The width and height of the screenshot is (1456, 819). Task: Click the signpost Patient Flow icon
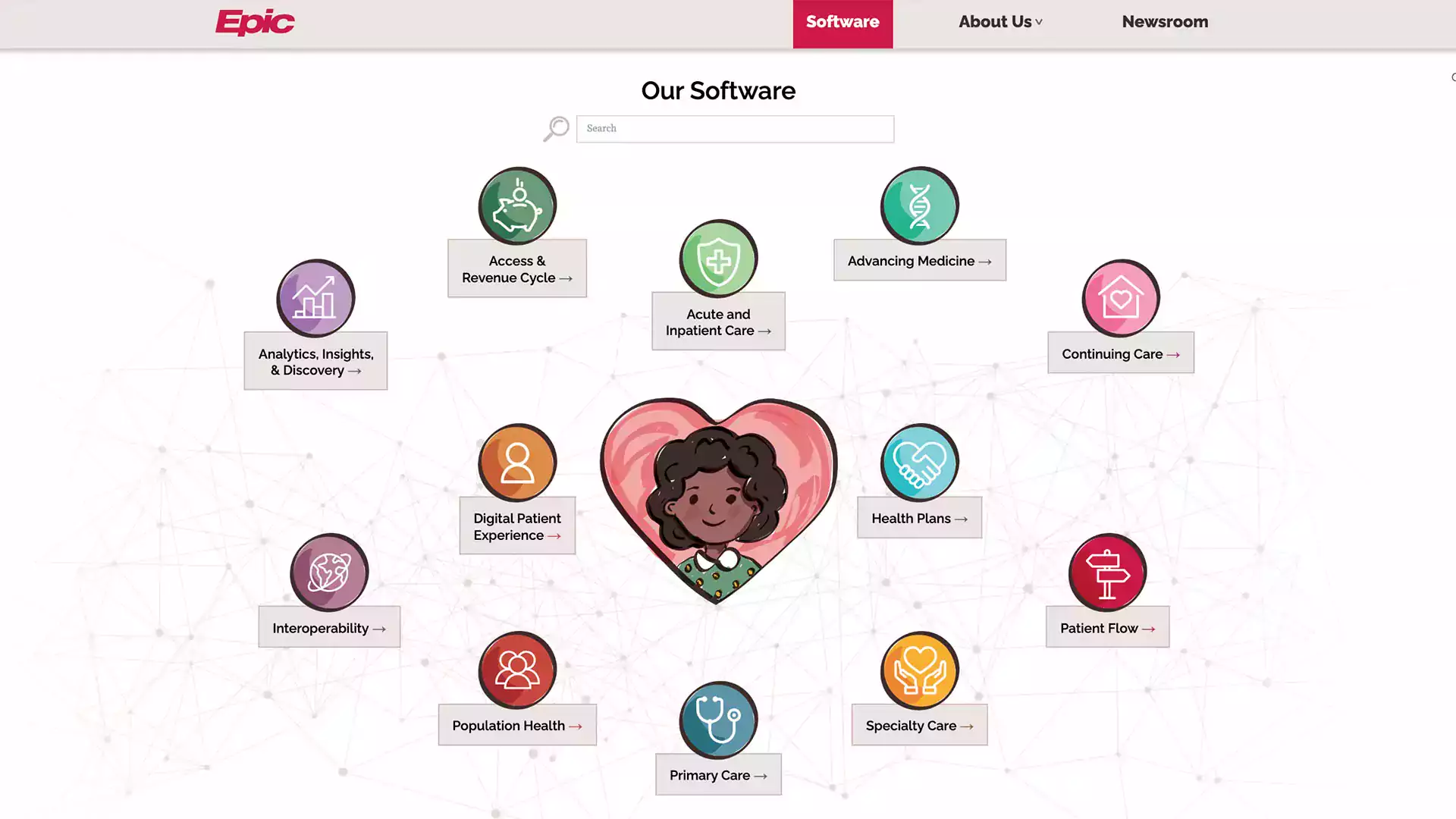coord(1107,573)
